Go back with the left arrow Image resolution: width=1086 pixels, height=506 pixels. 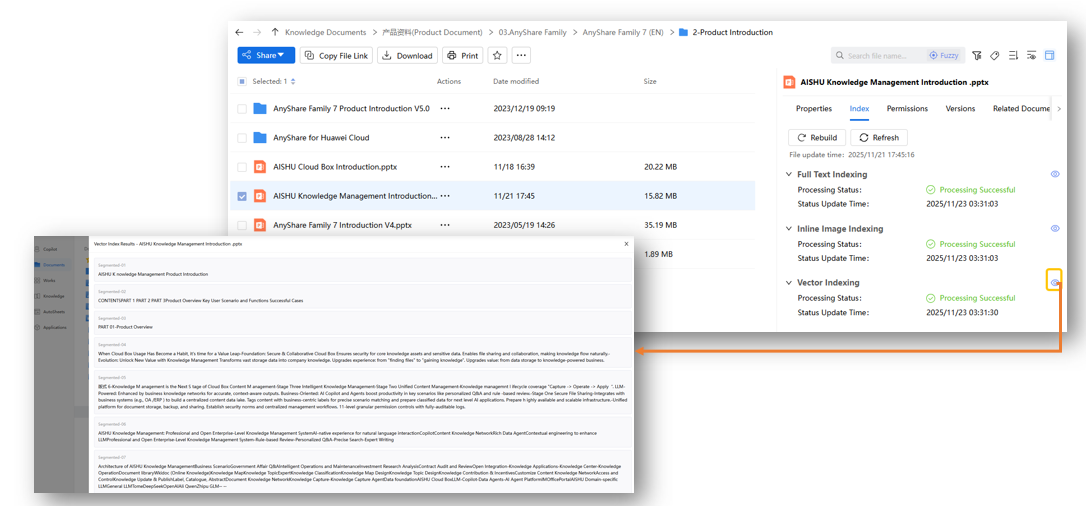coord(239,32)
